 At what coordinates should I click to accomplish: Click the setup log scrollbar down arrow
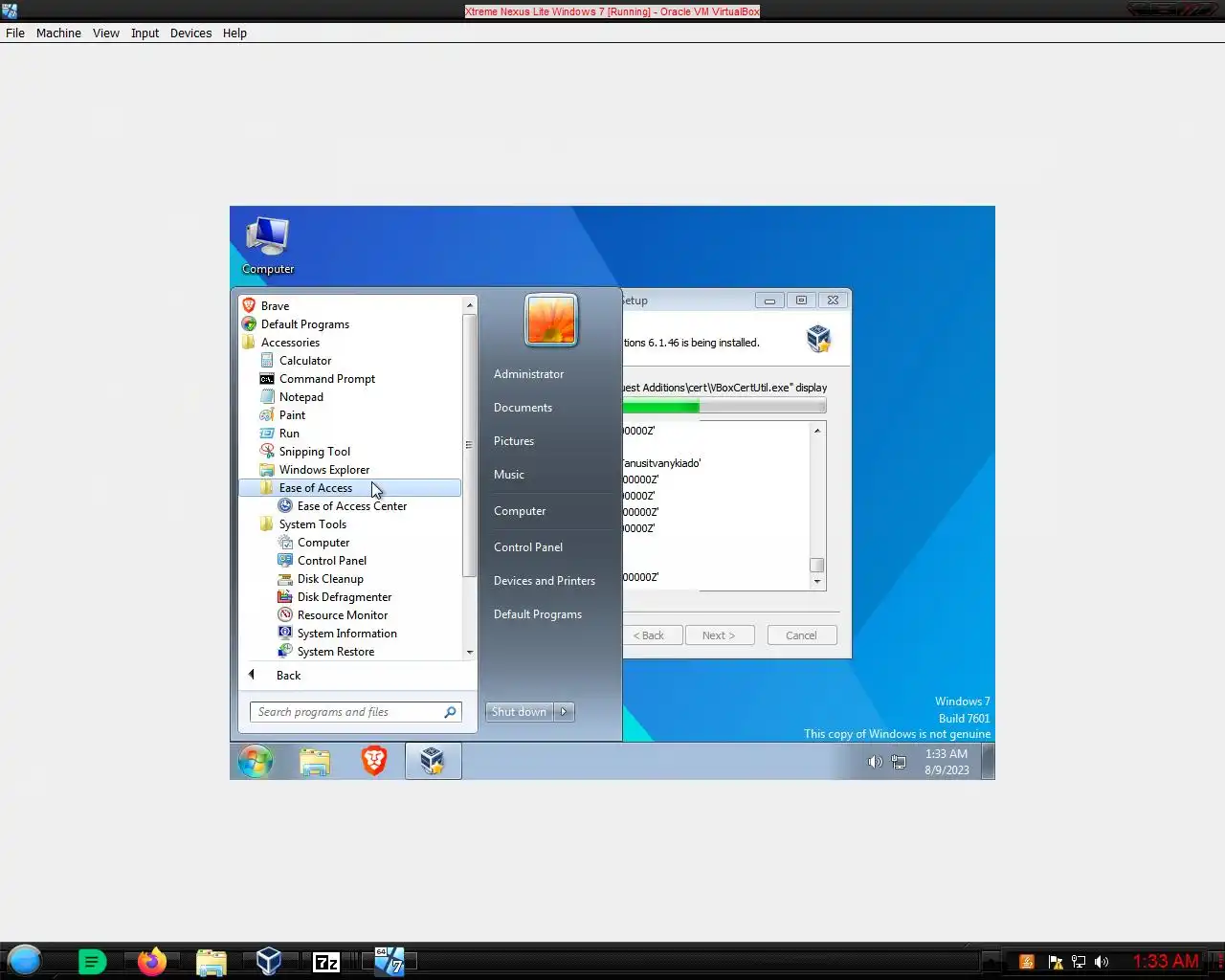pos(817,582)
